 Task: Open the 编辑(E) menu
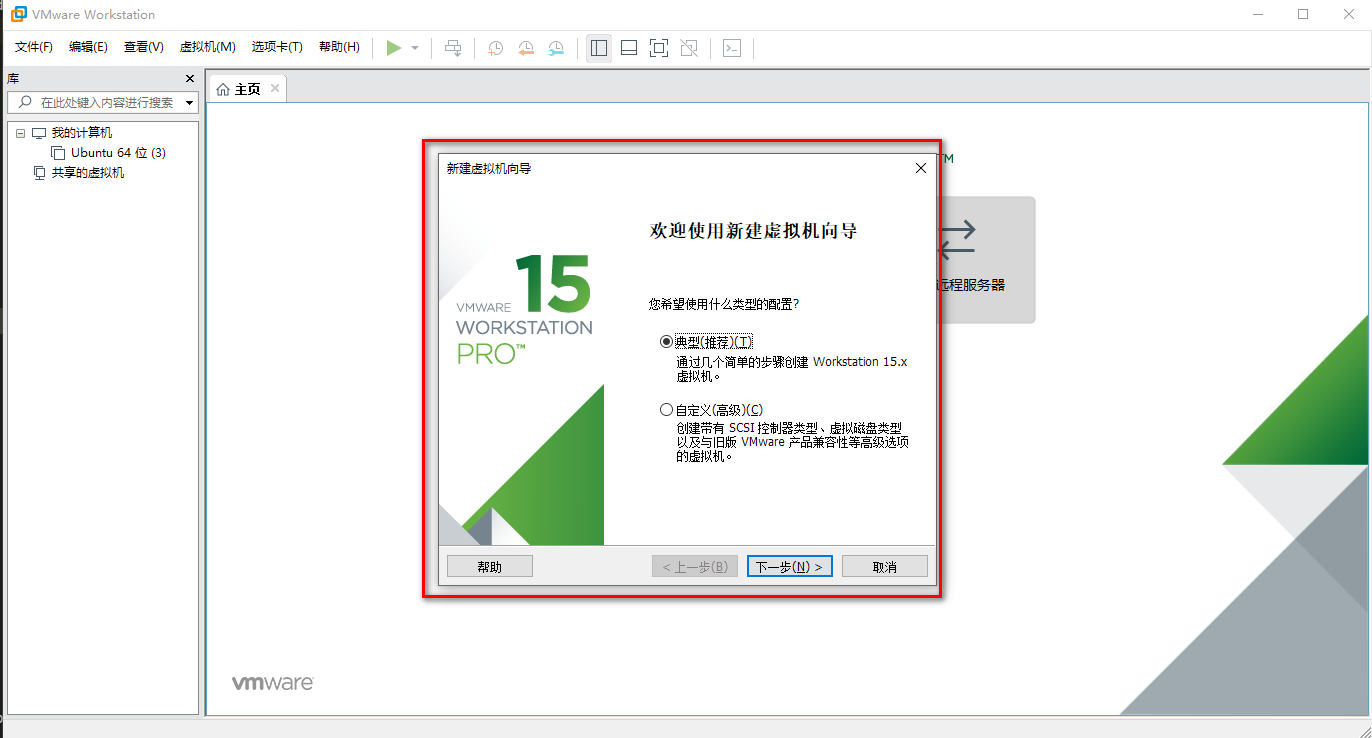(x=88, y=47)
